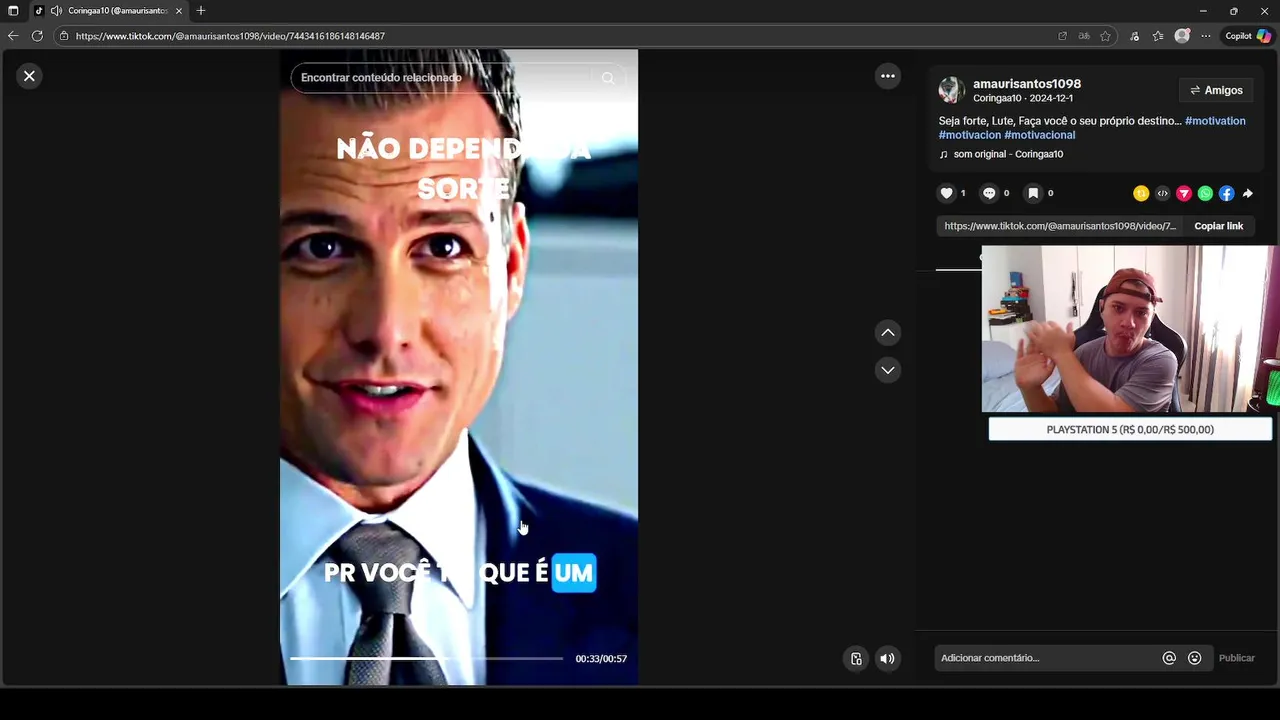Open the browser media control icon

click(1134, 36)
